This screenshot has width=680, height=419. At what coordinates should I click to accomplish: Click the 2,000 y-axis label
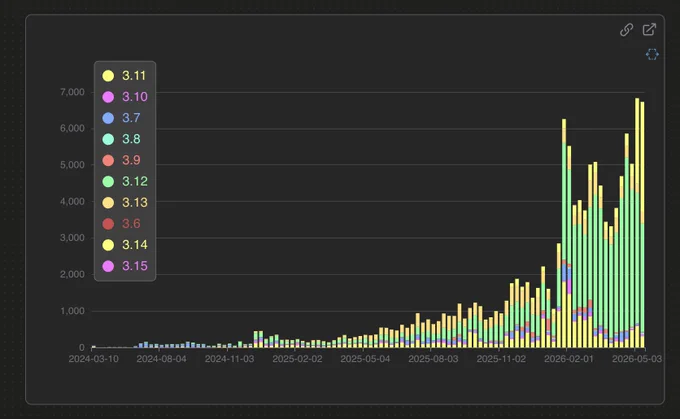(72, 275)
